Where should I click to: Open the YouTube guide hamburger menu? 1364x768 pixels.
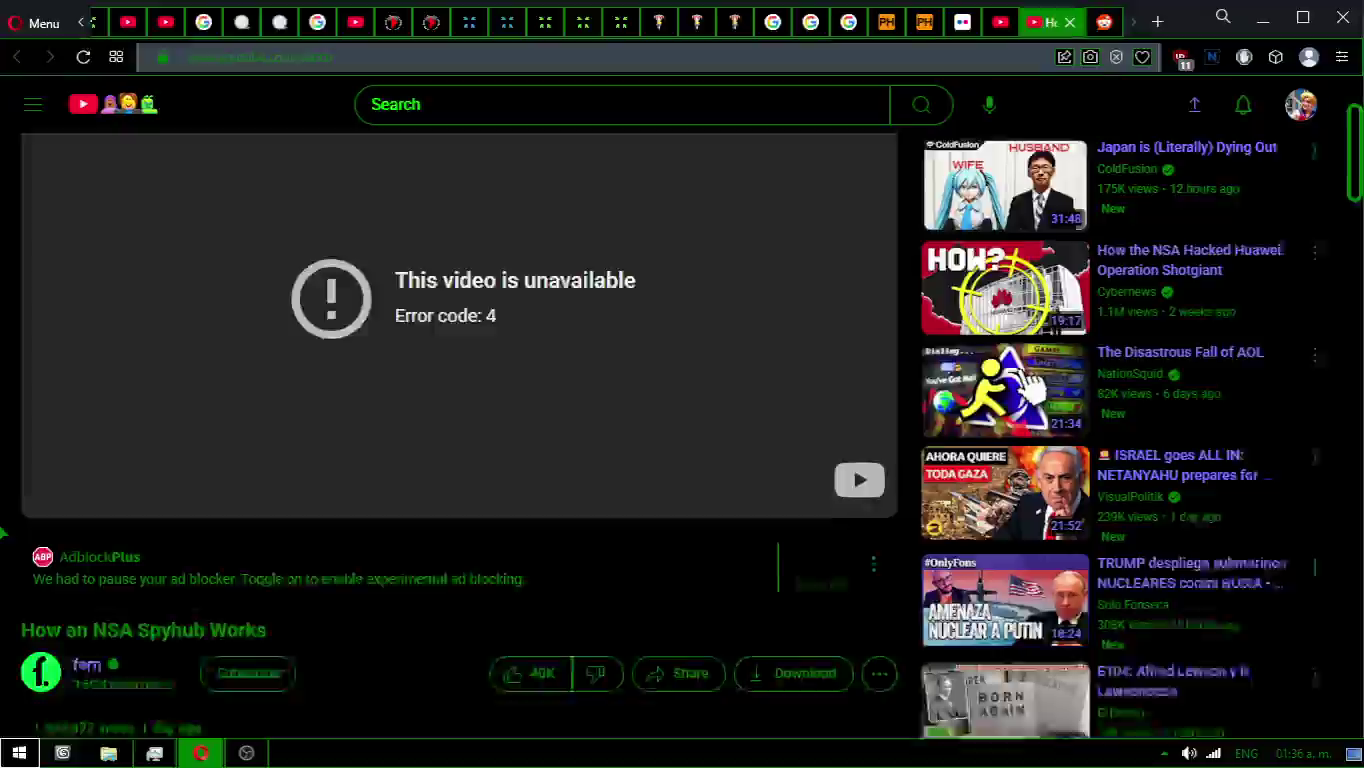pyautogui.click(x=33, y=104)
